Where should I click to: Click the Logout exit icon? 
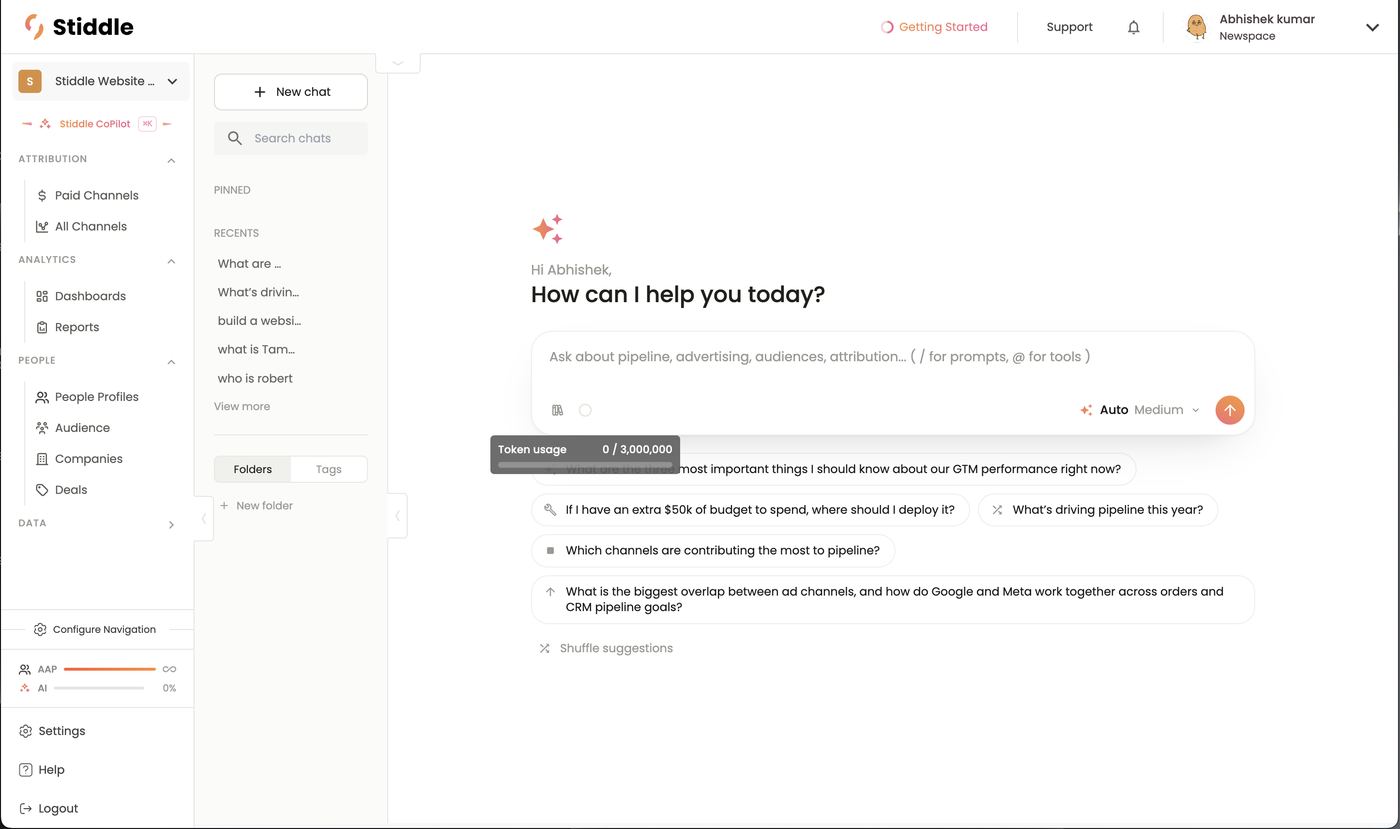pos(26,809)
